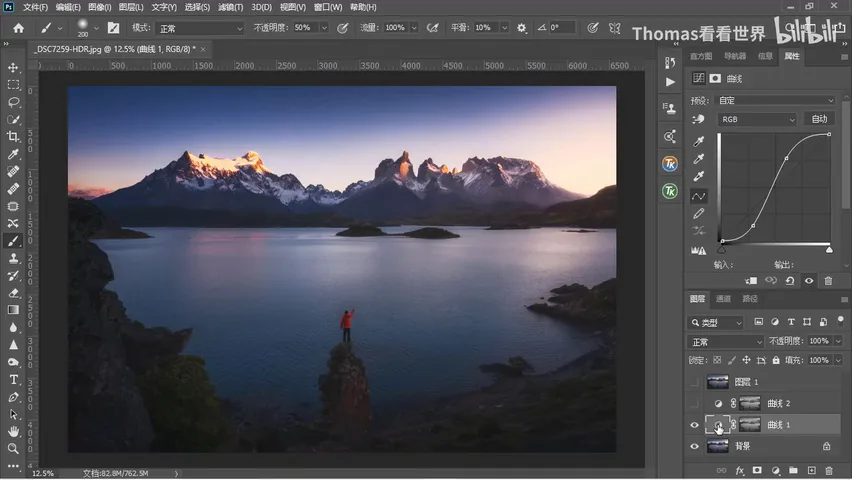The width and height of the screenshot is (852, 480).
Task: Select the Horizontal Type tool
Action: (14, 379)
